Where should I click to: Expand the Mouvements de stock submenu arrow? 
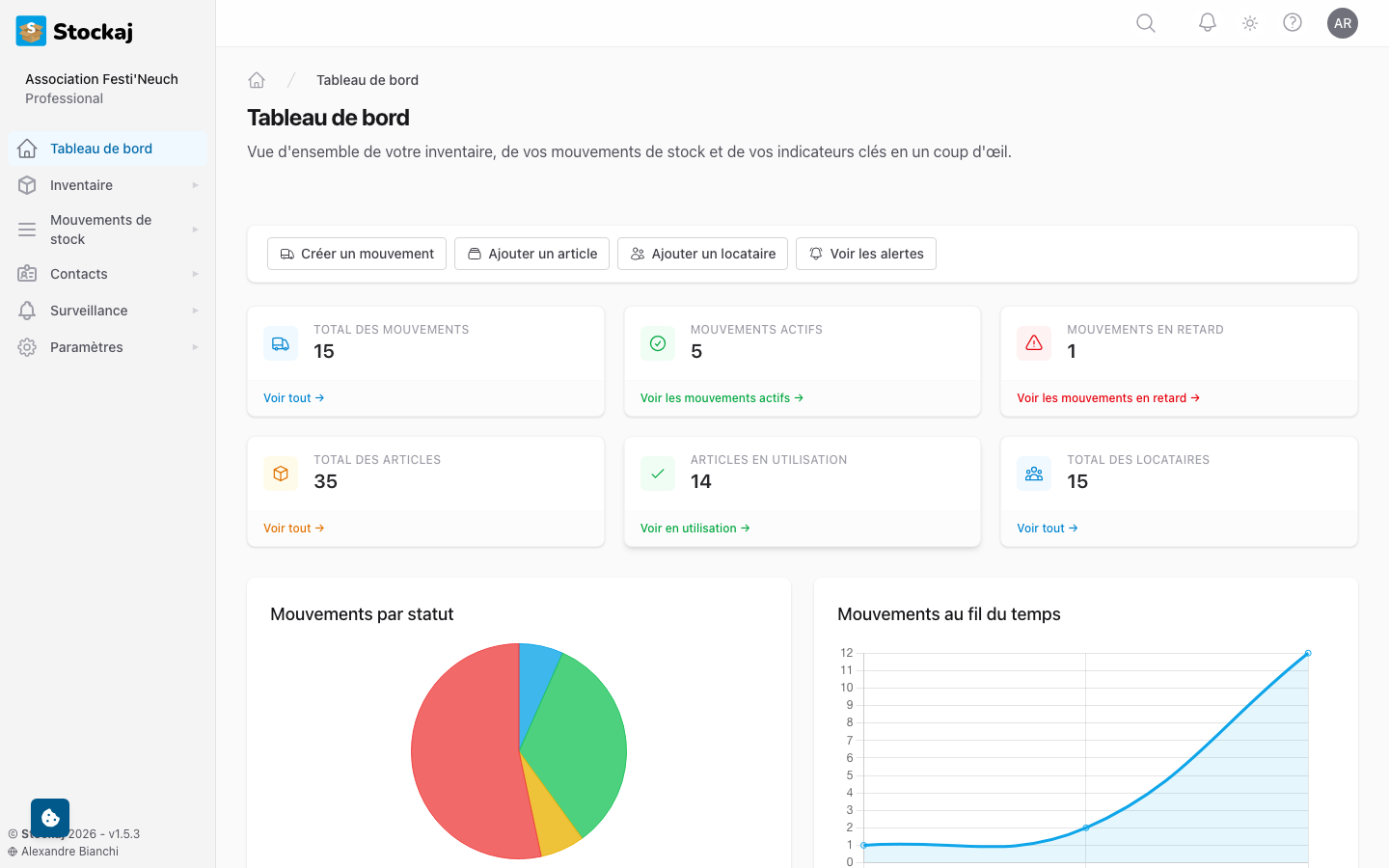pos(195,230)
